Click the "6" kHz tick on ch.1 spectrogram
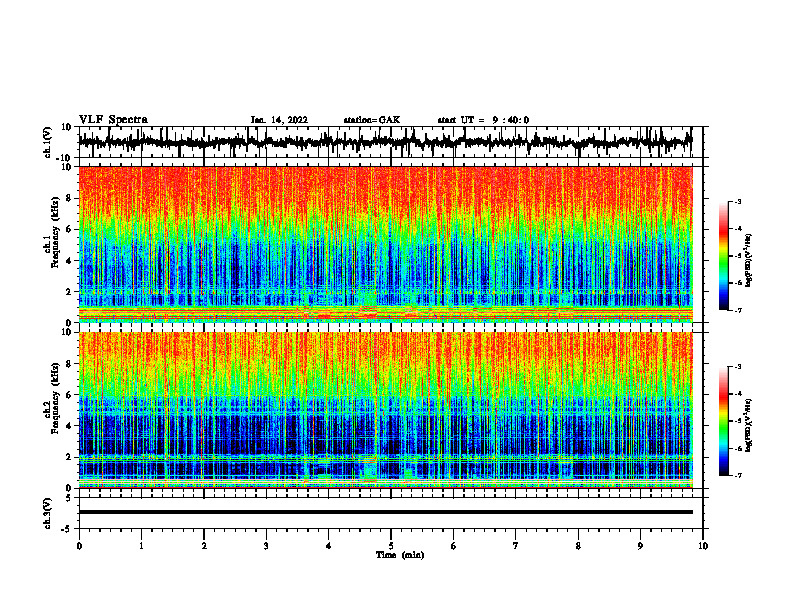The image size is (792, 612). [70, 229]
